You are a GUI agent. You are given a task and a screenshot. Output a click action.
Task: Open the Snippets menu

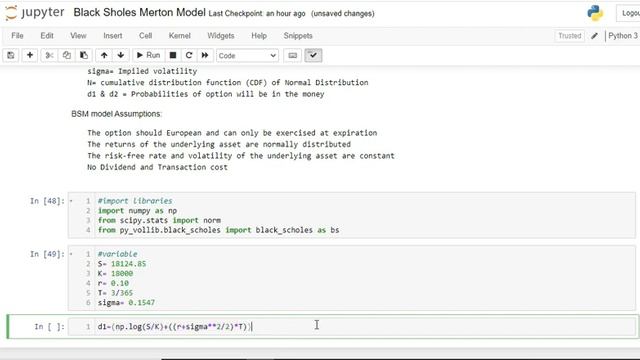pos(298,36)
